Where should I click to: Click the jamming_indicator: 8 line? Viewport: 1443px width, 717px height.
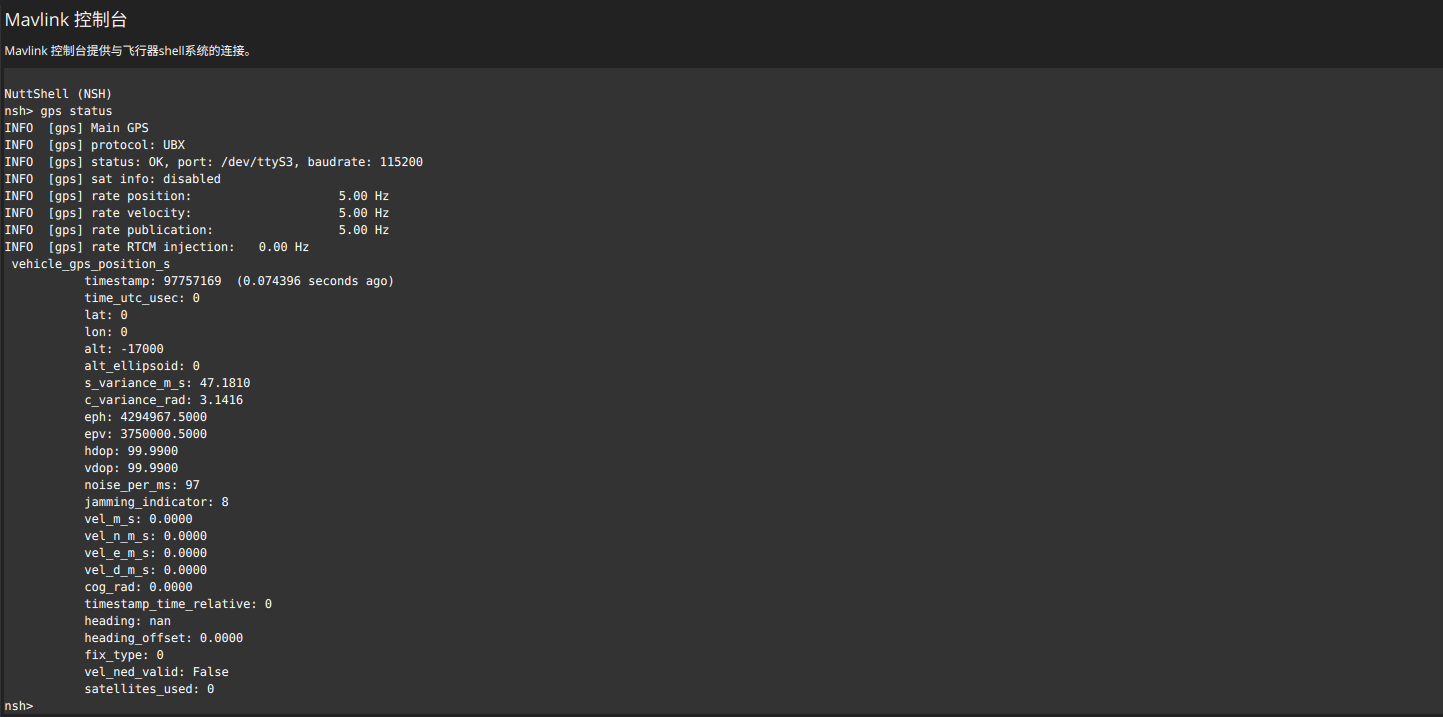156,502
